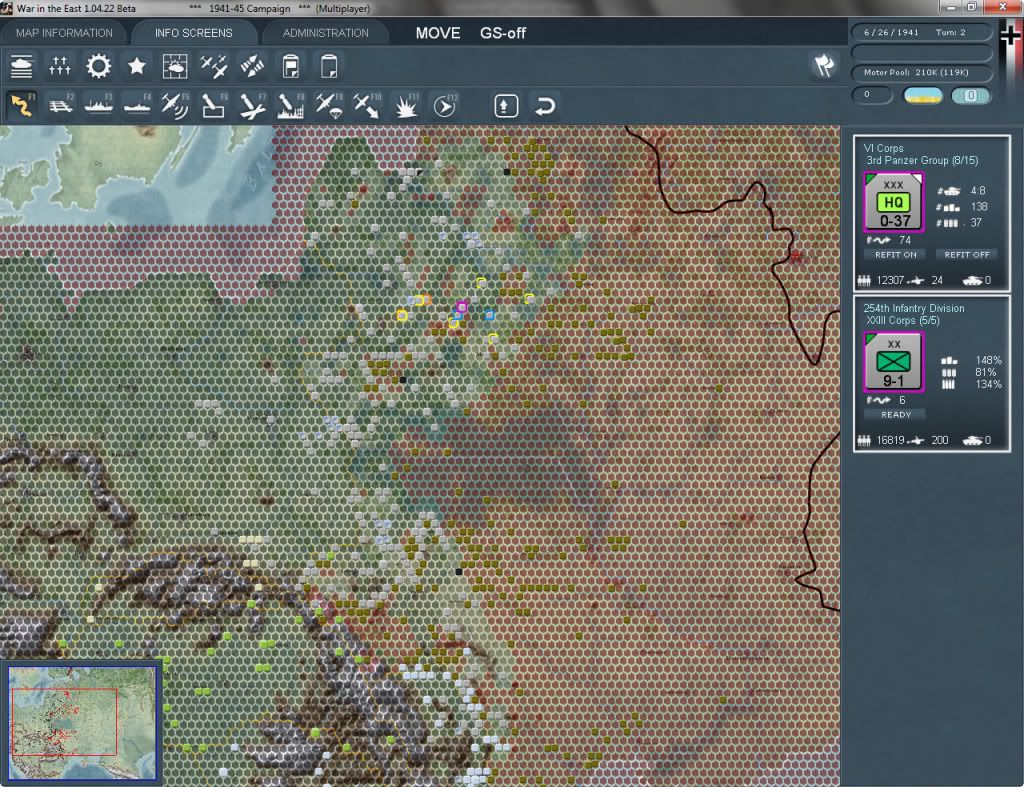Select the Air recon mode (F5) icon
Screen dimensions: 1024x787
175,105
